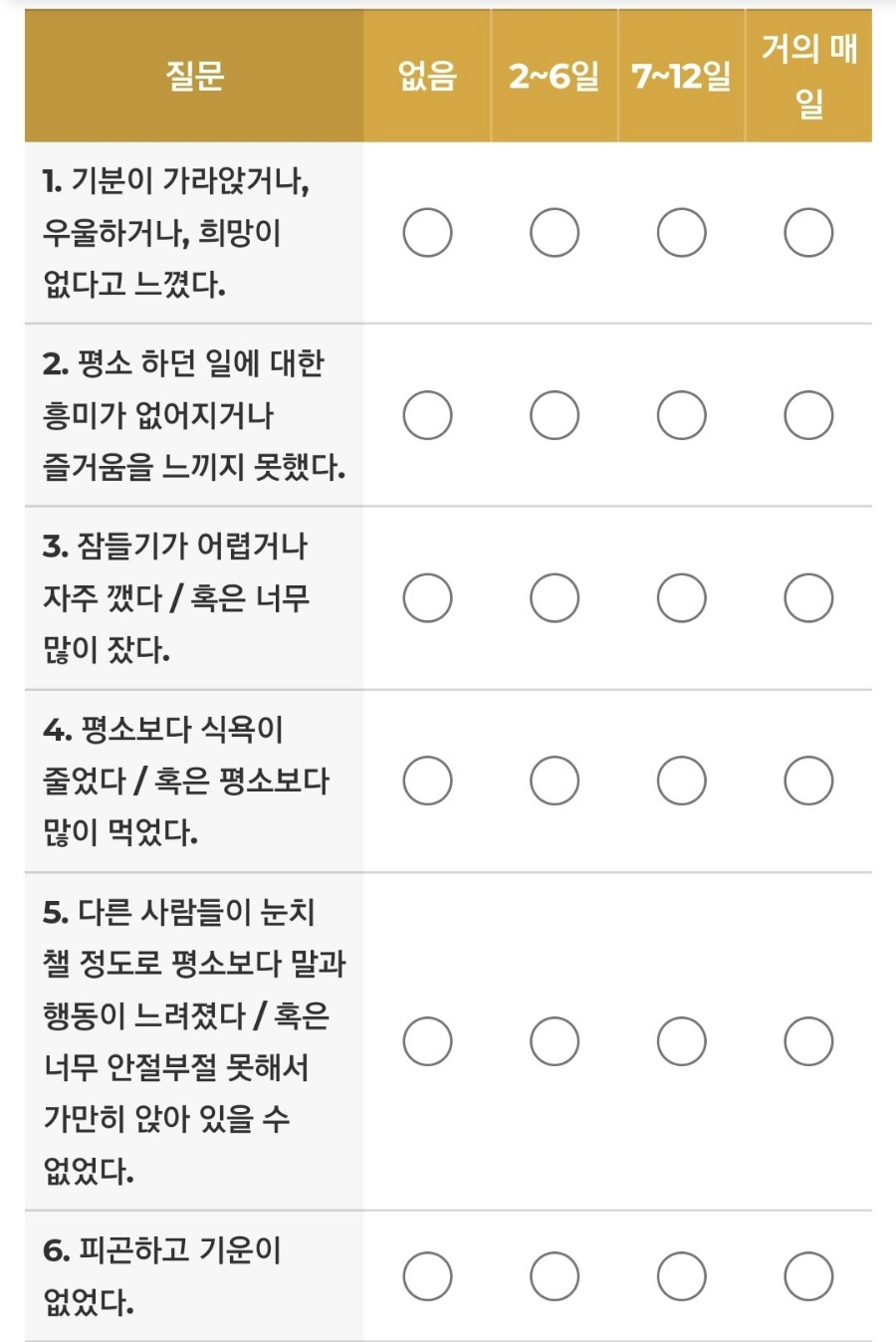Choose '거의 매일' for question 6
Viewport: 896px width, 1342px height.
pyautogui.click(x=808, y=1276)
